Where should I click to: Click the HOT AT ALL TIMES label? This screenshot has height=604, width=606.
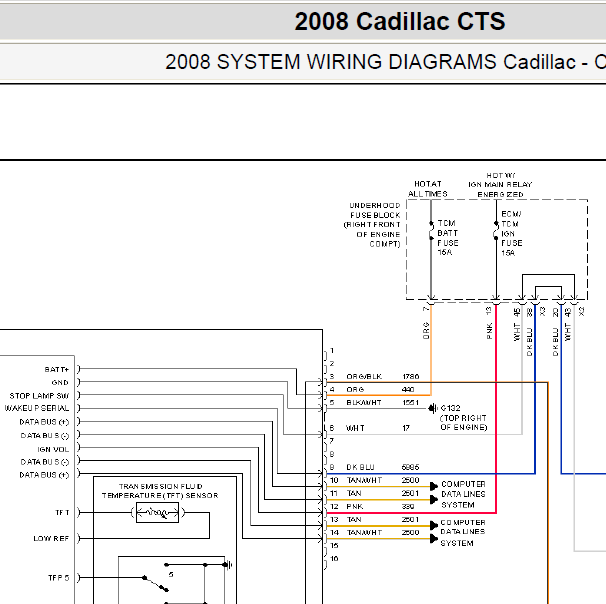pos(428,189)
